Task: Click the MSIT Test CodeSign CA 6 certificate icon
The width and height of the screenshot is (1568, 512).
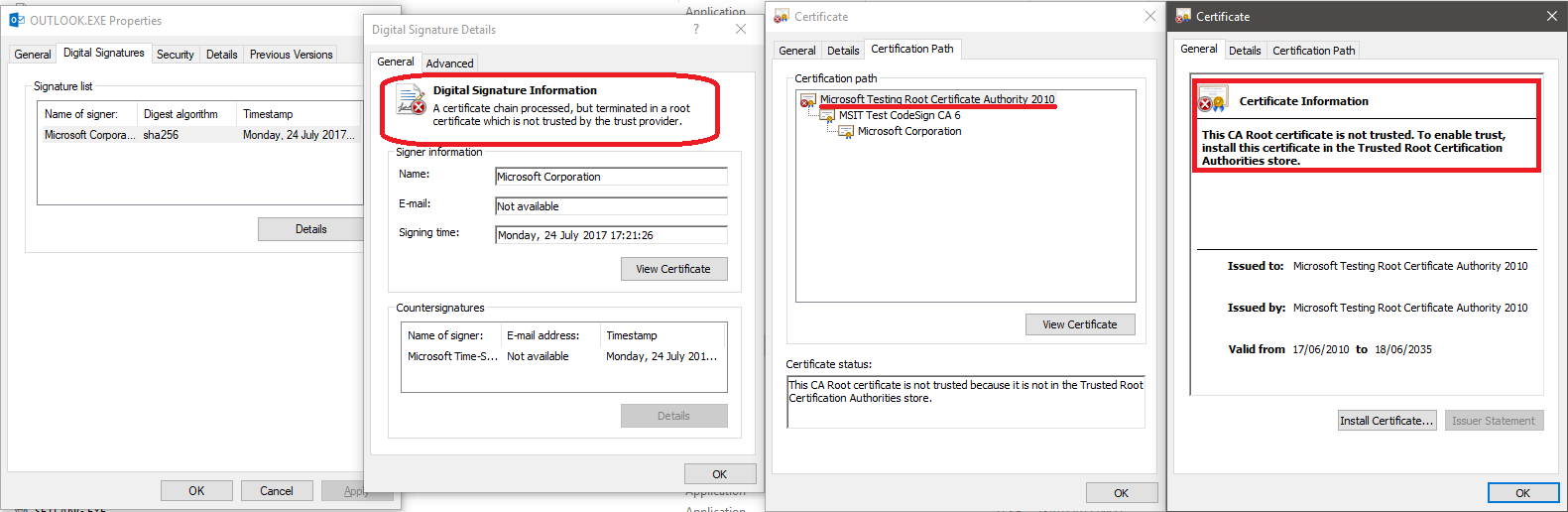Action: tap(827, 116)
